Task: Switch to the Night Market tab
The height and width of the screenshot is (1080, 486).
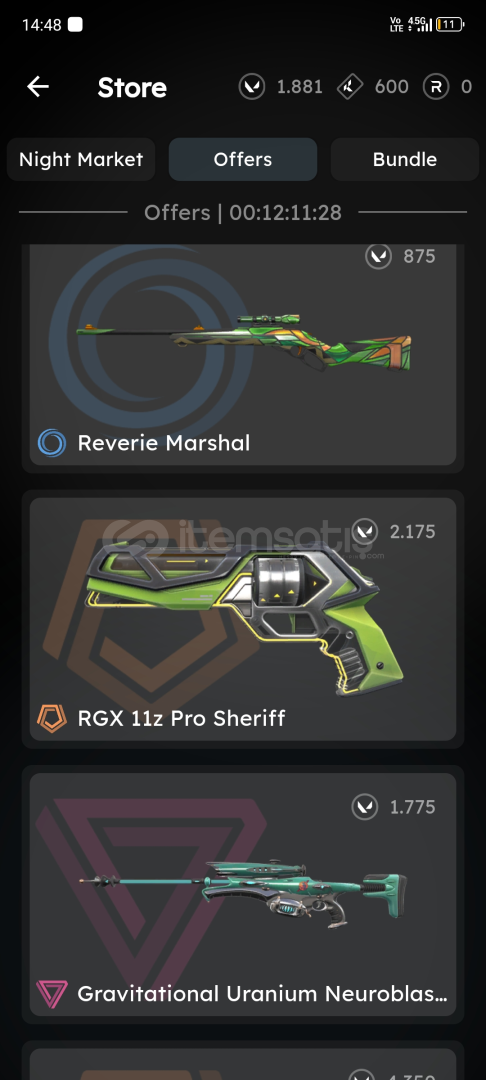Action: (x=81, y=159)
